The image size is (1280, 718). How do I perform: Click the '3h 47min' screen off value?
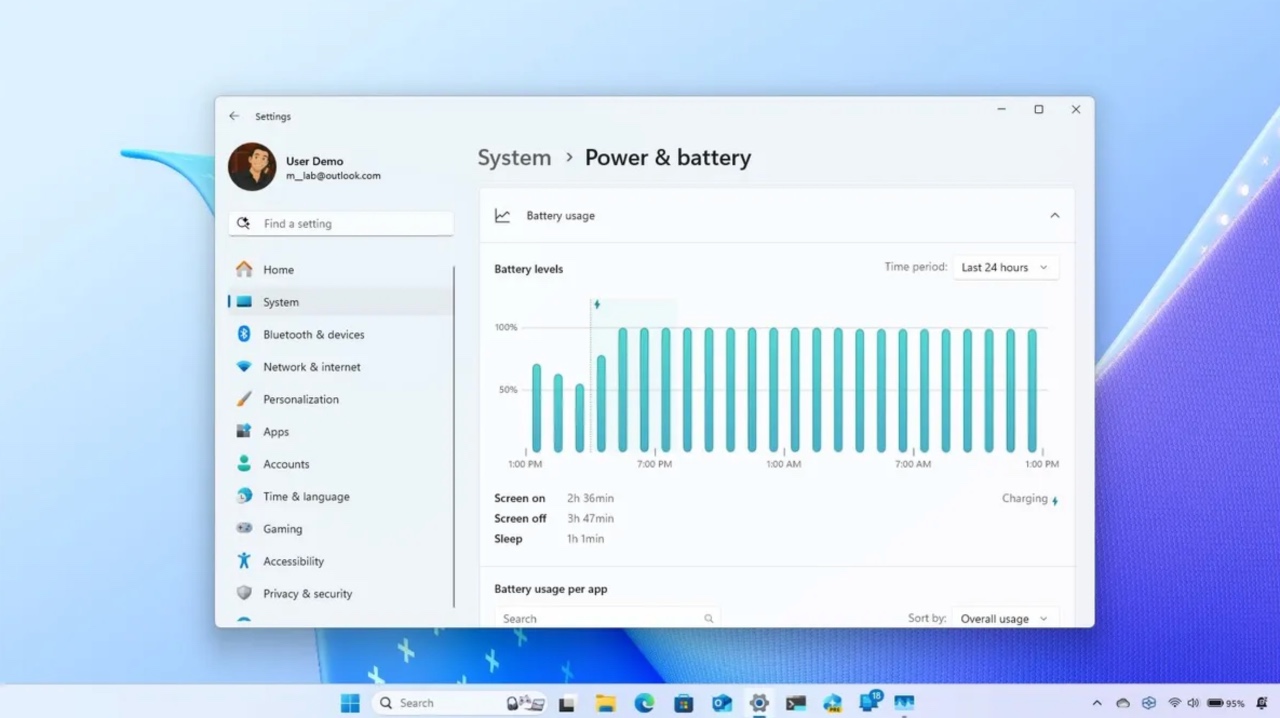[x=590, y=518]
